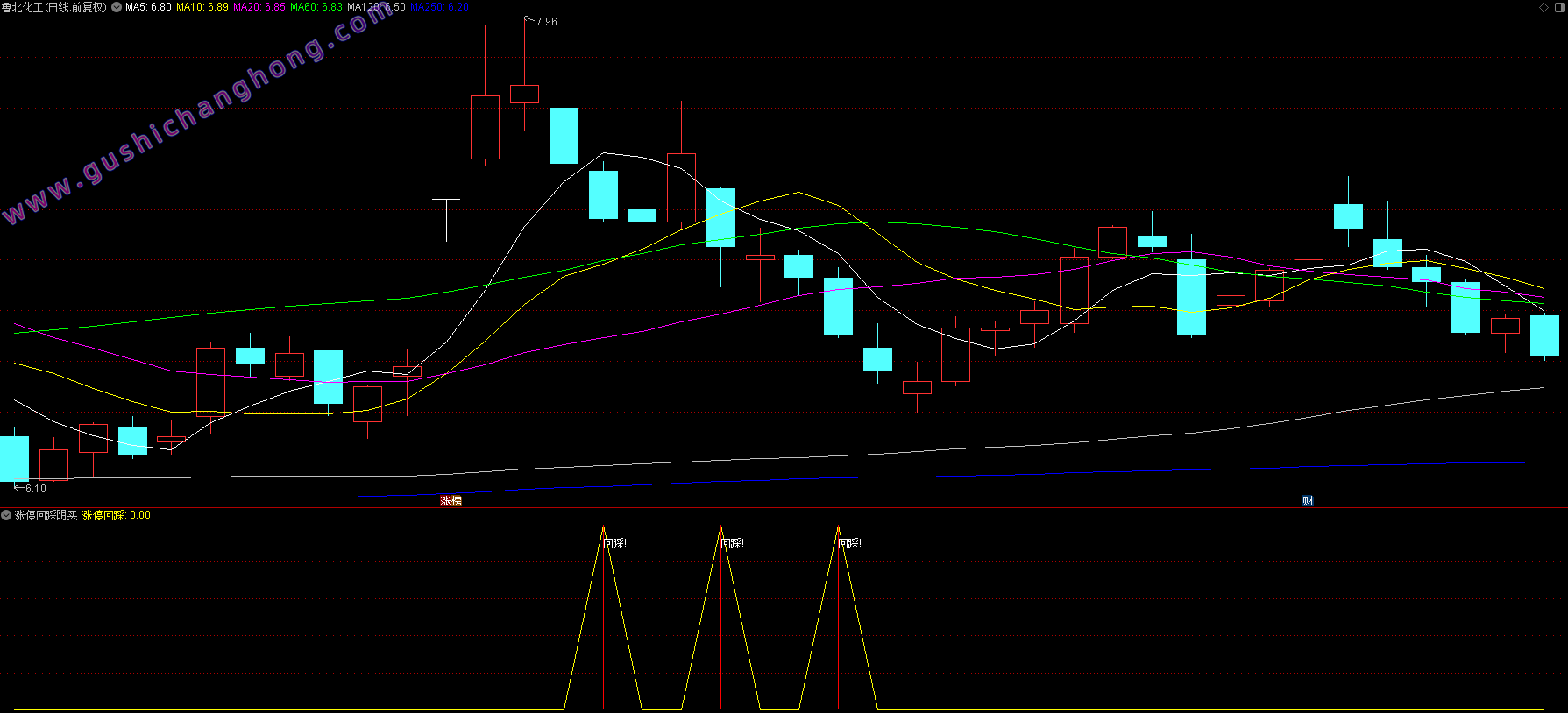The width and height of the screenshot is (1568, 713).
Task: Open the main chart indicator dropdown arrow
Action: 117,7
